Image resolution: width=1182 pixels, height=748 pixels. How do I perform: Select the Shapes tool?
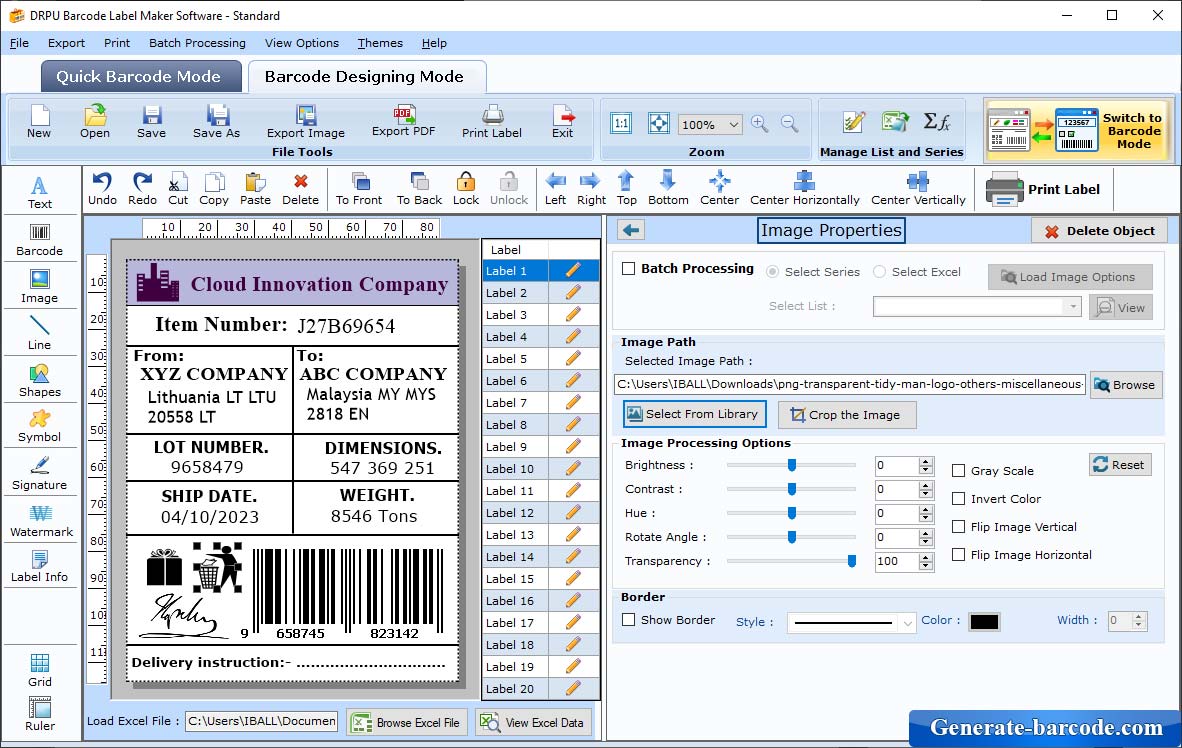click(39, 381)
